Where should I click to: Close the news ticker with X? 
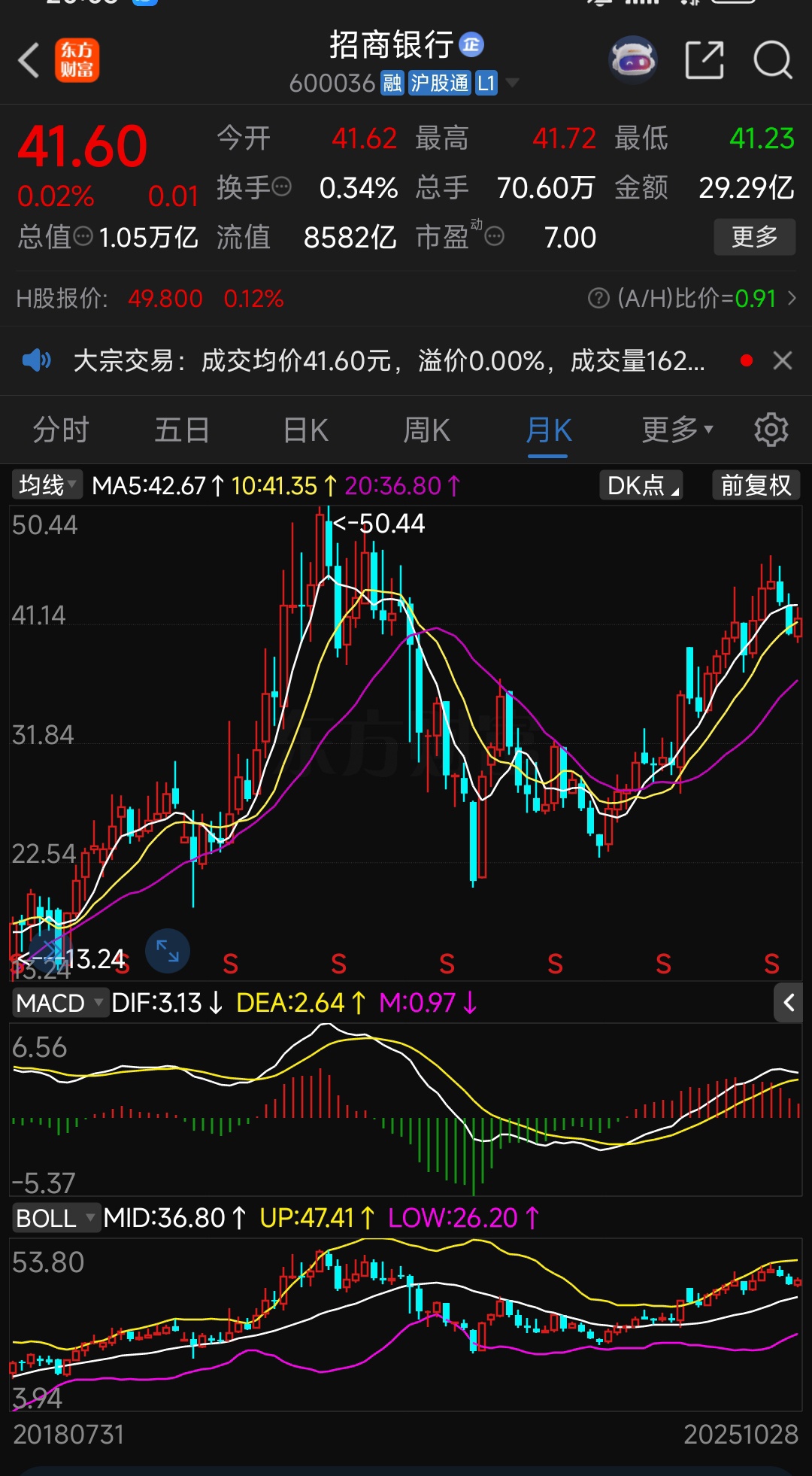pyautogui.click(x=783, y=360)
